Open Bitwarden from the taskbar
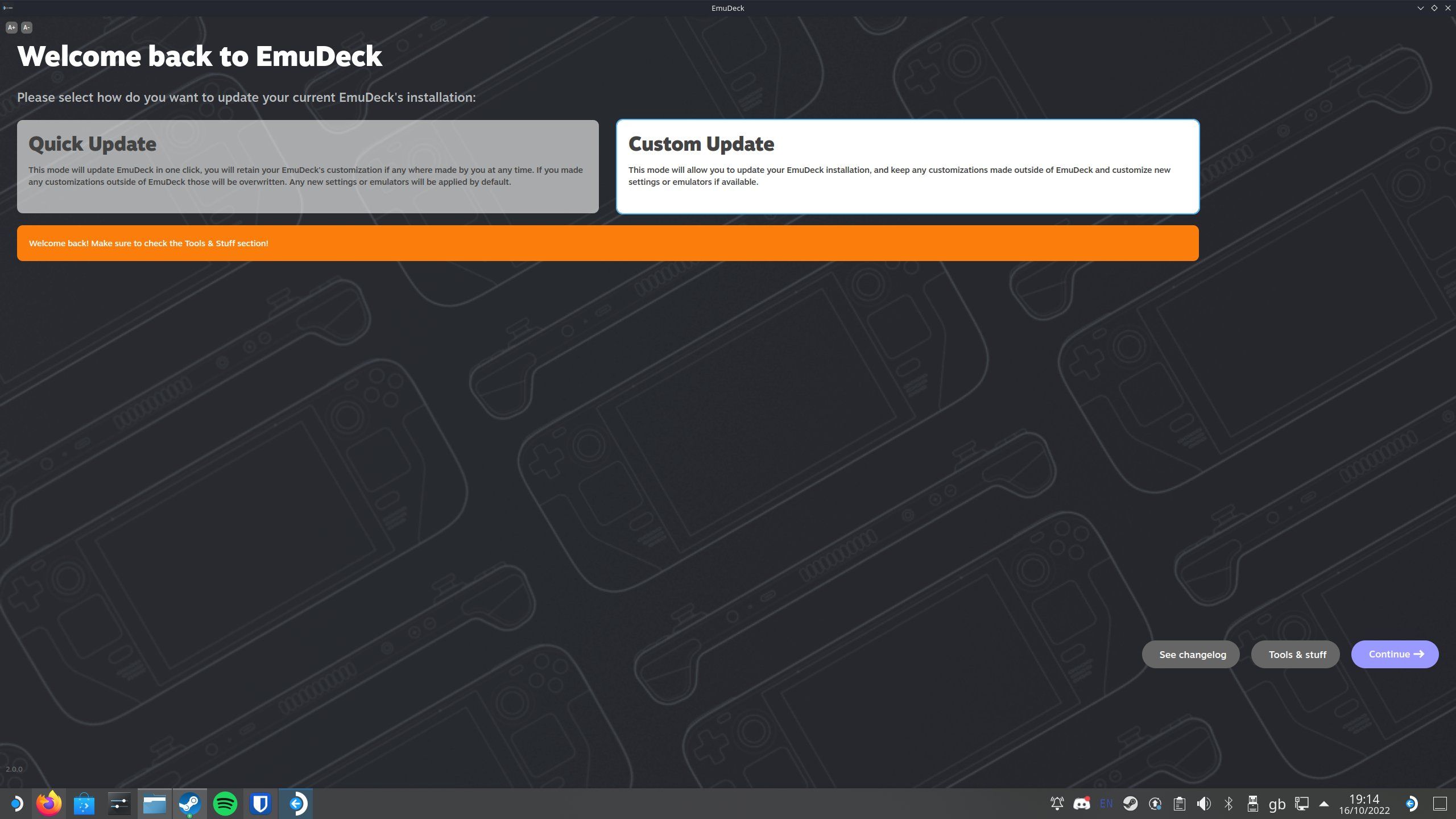 [x=260, y=804]
